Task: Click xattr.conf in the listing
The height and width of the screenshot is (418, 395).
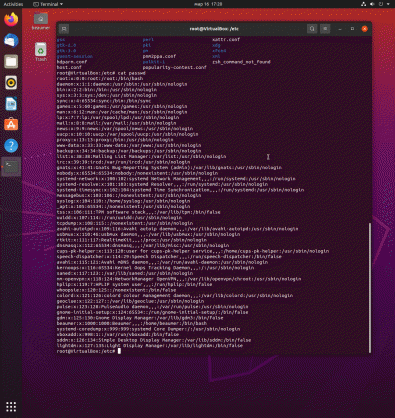Action: [x=226, y=39]
